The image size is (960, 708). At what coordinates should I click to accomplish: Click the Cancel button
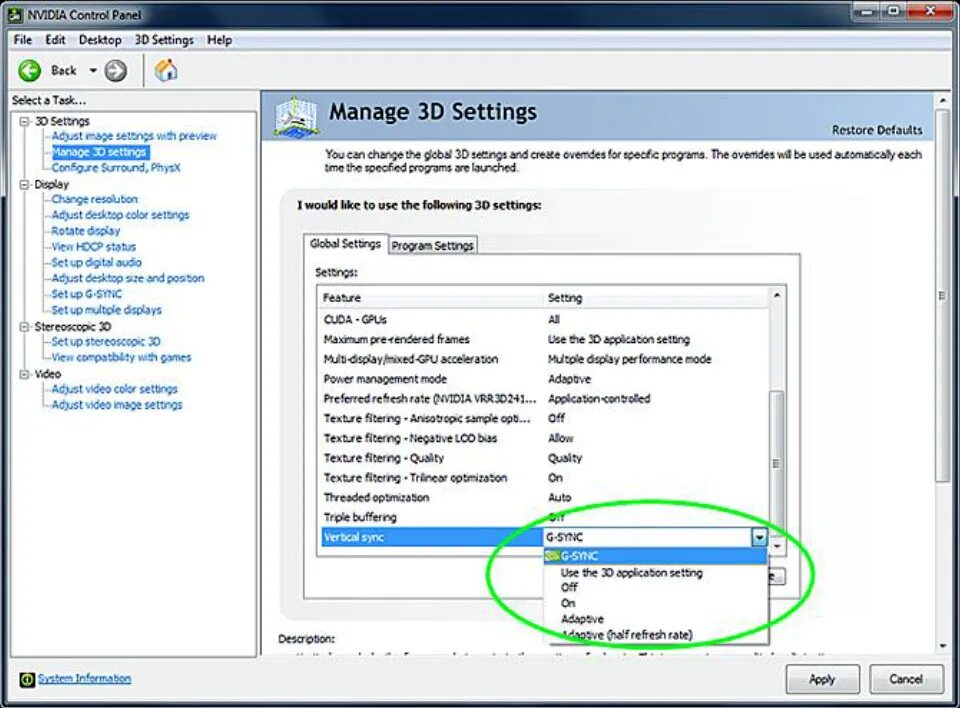(906, 679)
